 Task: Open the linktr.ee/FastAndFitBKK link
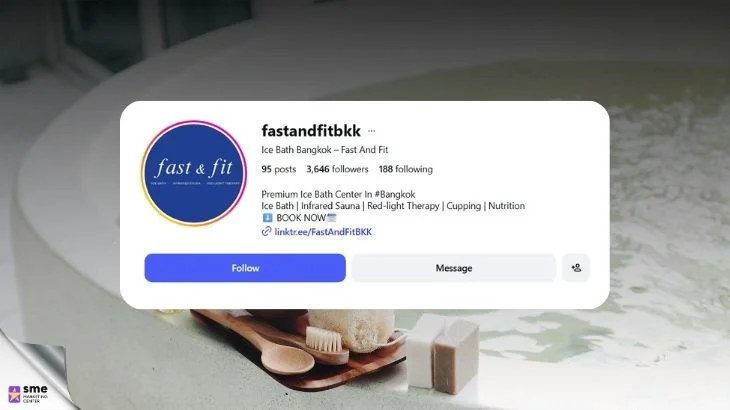click(323, 232)
